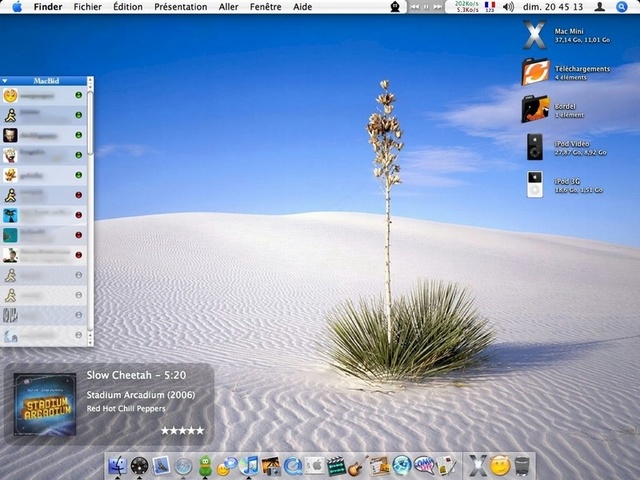The height and width of the screenshot is (480, 640).
Task: Open GarageBand guitar icon in dock
Action: [358, 466]
